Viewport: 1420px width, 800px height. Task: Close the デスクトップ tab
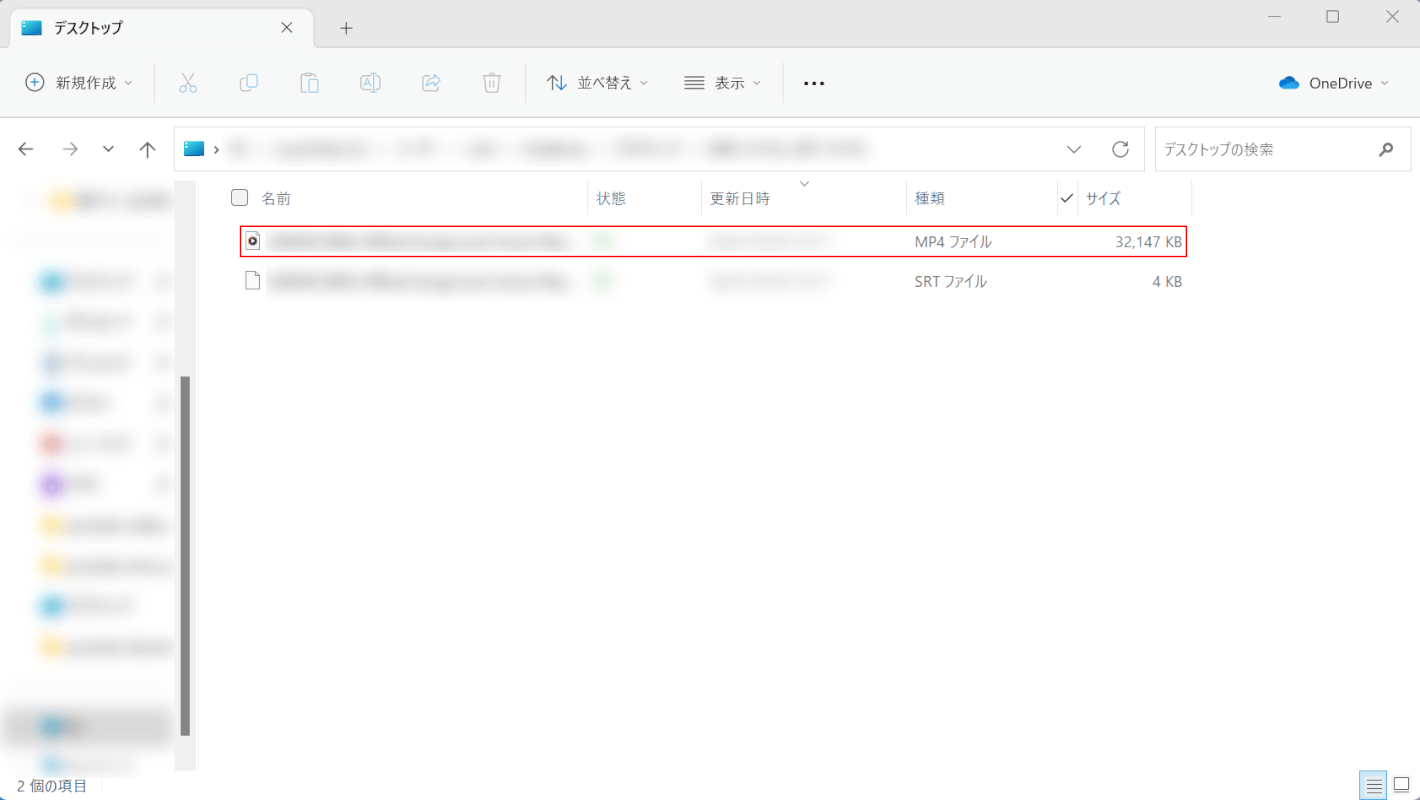coord(287,28)
